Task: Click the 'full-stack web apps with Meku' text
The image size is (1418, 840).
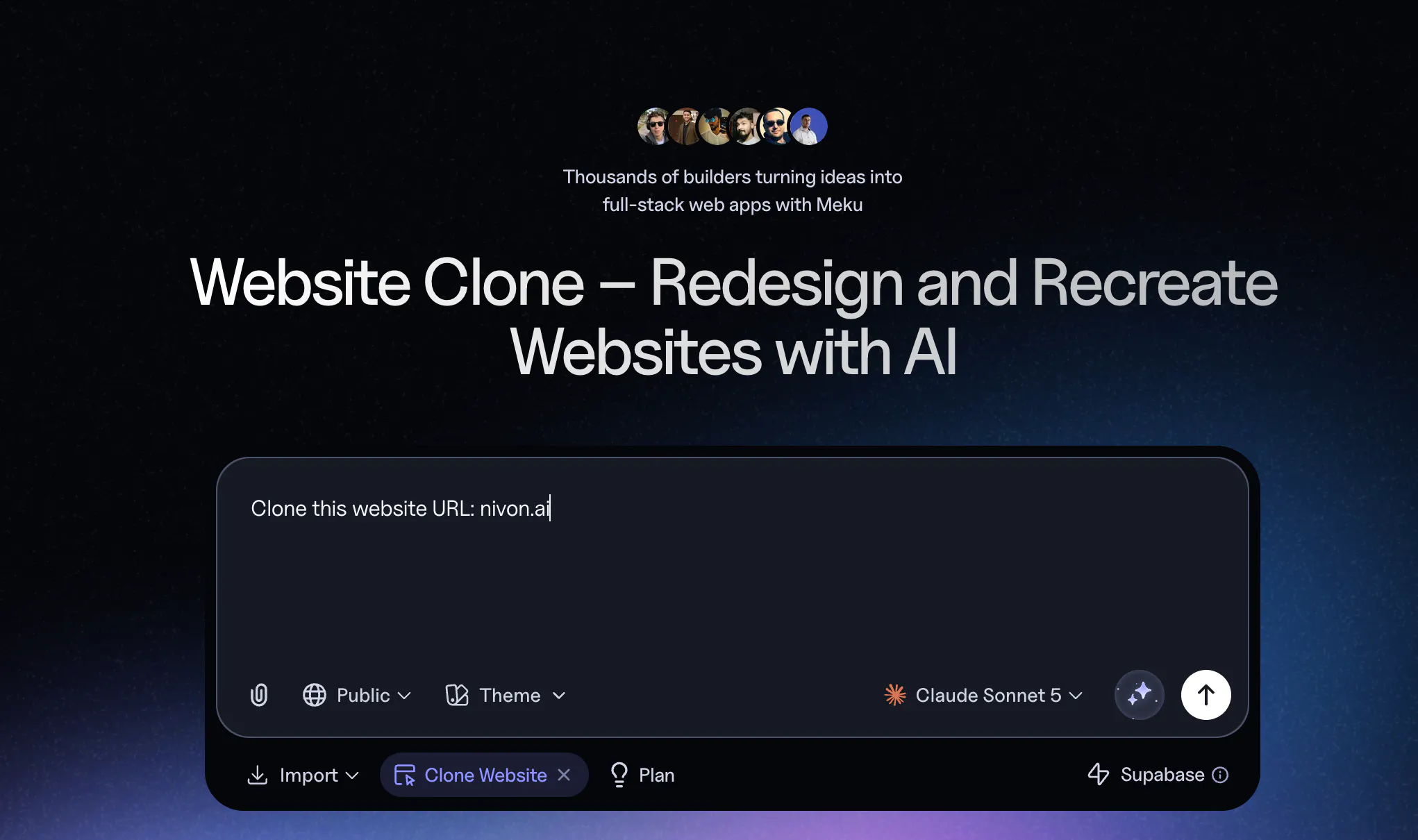Action: pyautogui.click(x=733, y=205)
